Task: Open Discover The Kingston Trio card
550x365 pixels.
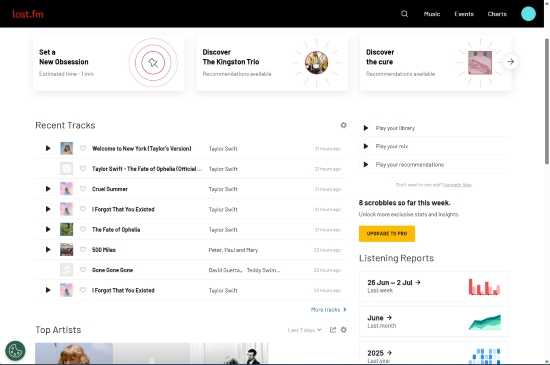Action: (x=272, y=63)
